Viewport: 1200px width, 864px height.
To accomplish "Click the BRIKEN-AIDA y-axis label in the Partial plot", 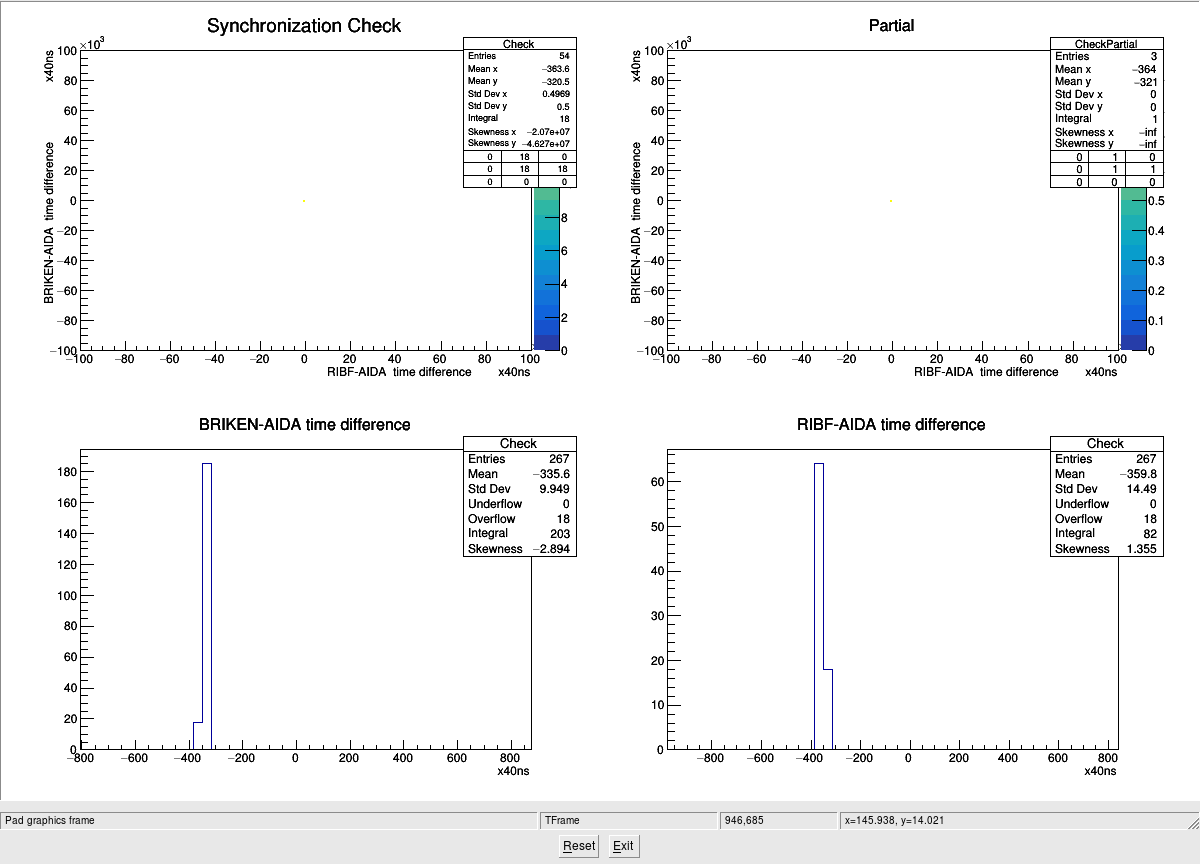I will (x=636, y=222).
